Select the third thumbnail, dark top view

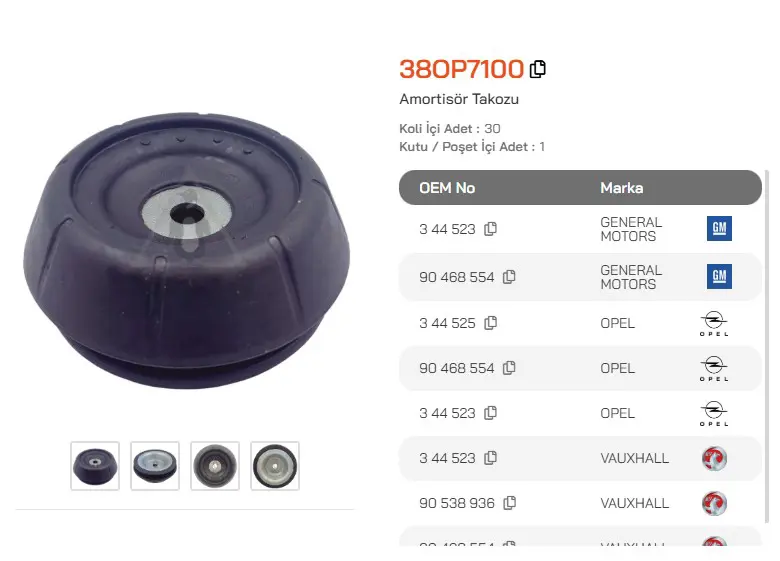(x=215, y=466)
